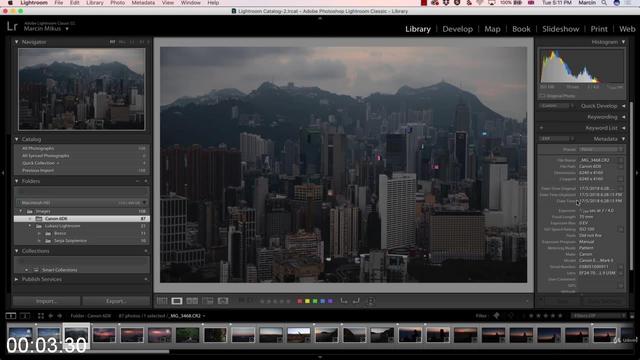Collapse the Navigator panel
The height and width of the screenshot is (360, 640).
[16, 42]
